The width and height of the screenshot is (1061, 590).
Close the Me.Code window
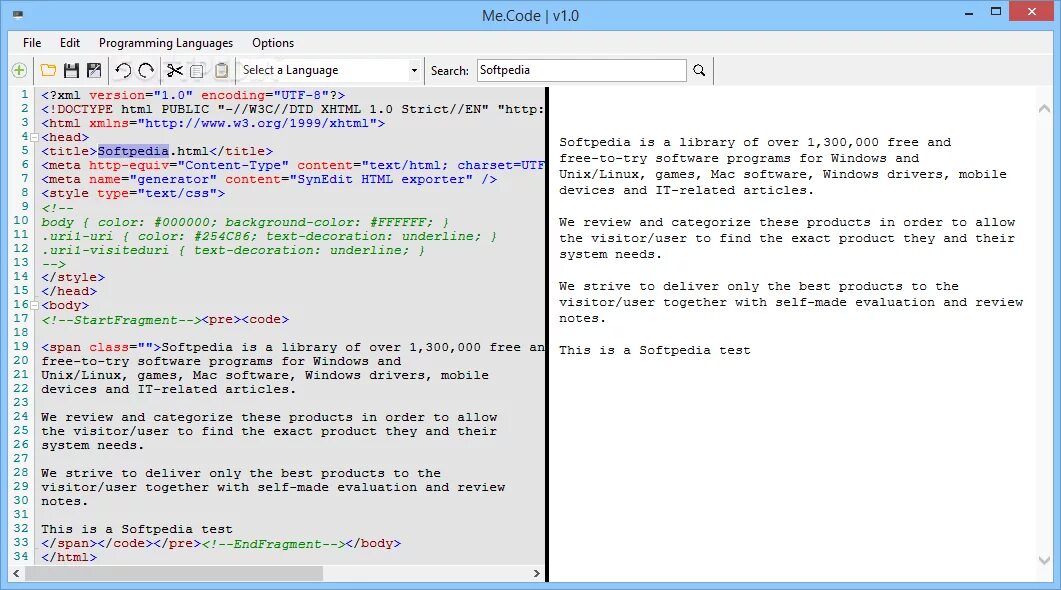tap(1032, 12)
